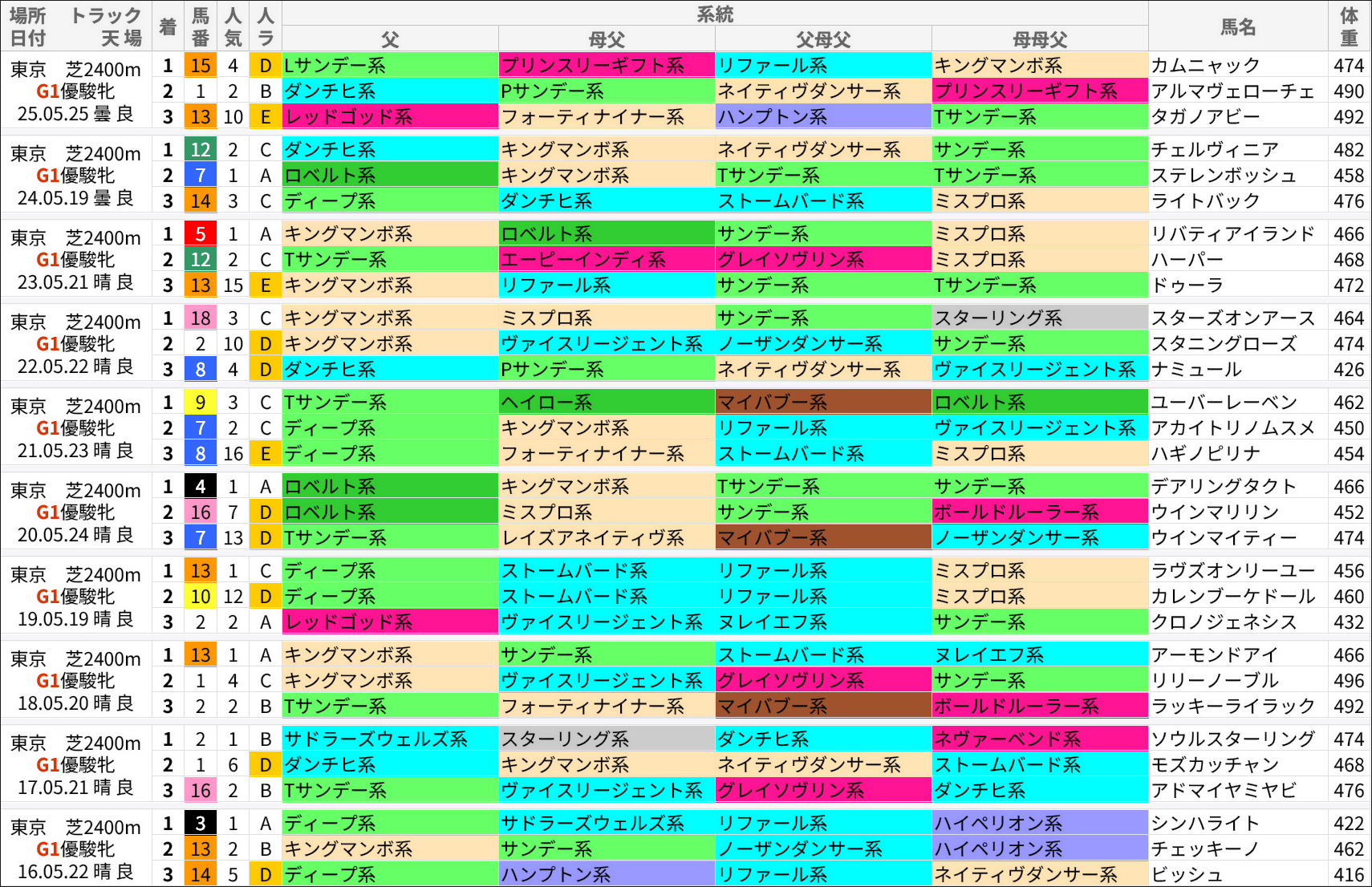Click horse number 18 for スターズオンアース
Screen dimensions: 1372x887
[x=201, y=318]
